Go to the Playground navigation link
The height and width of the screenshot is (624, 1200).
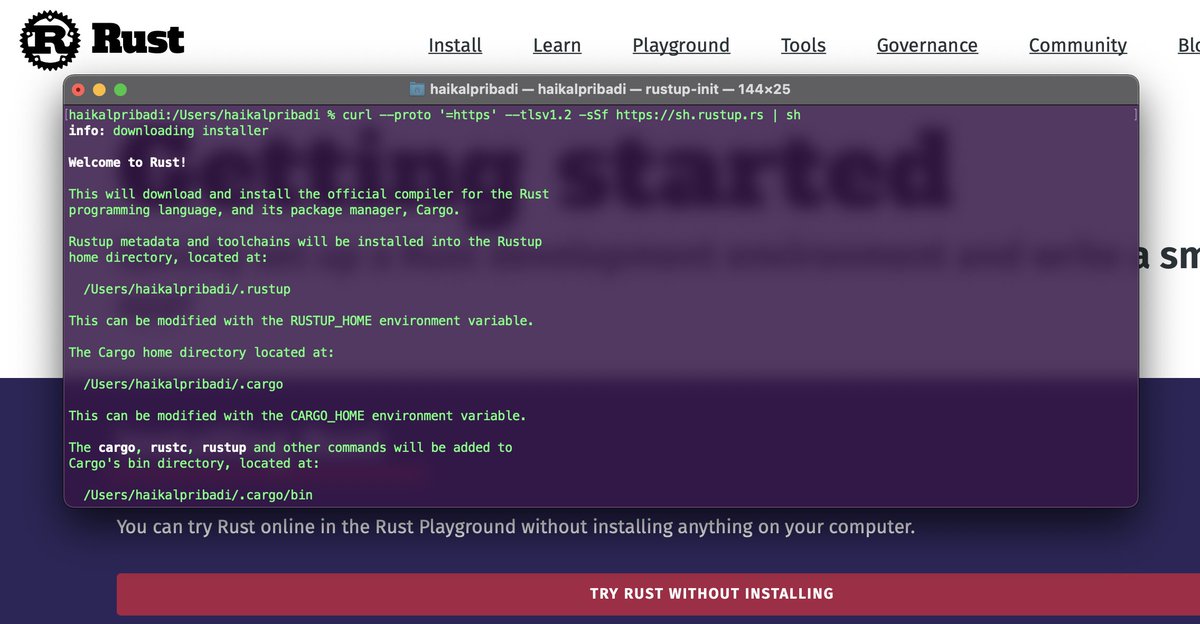681,45
